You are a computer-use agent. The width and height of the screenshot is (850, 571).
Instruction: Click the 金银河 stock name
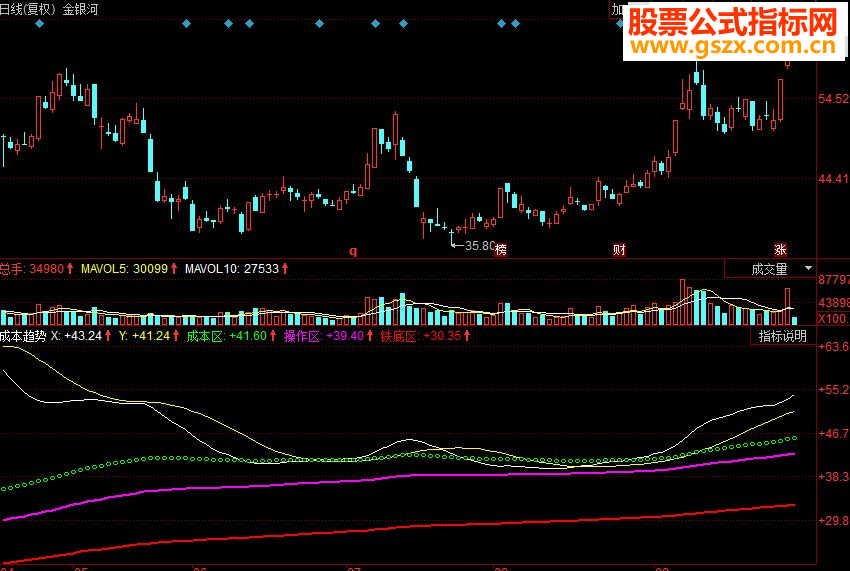point(80,9)
